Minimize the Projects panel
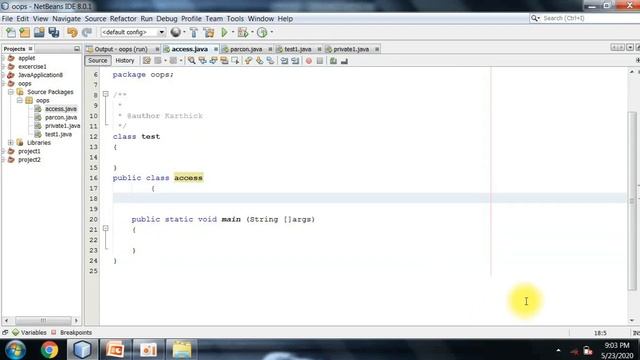640x360 pixels. point(77,49)
